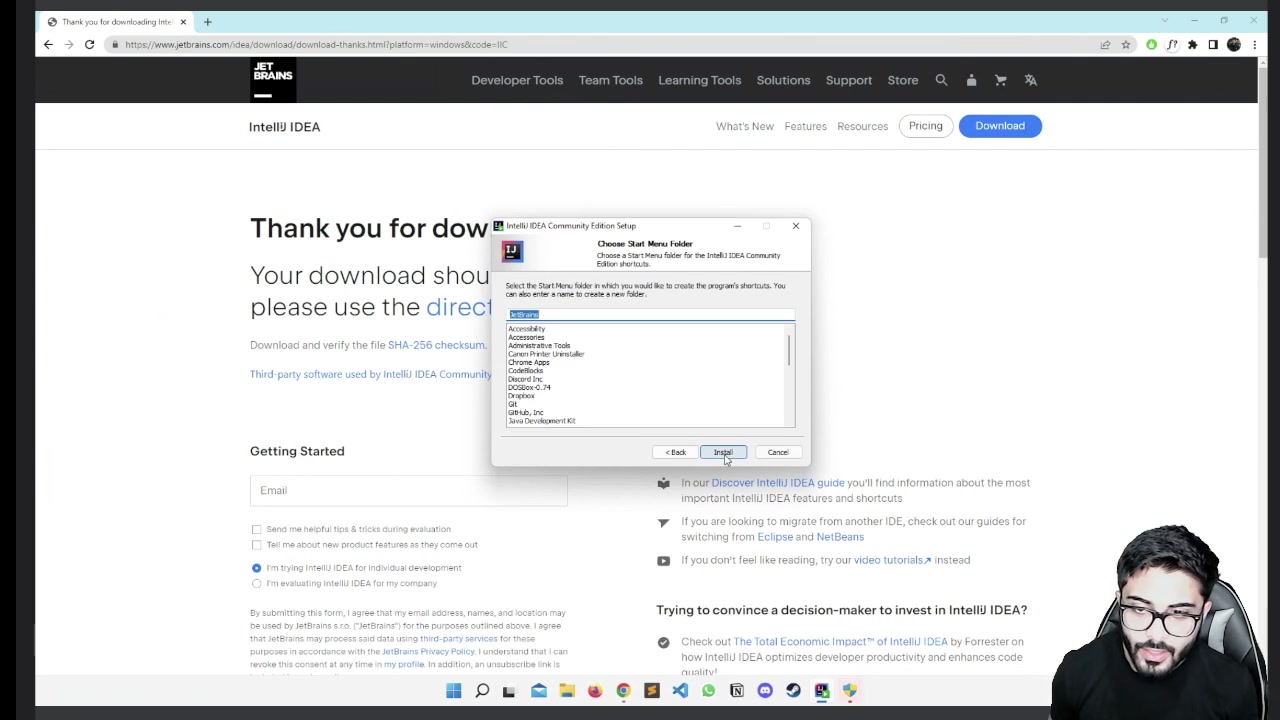Open the JetBrains Privacy Policy link

click(x=428, y=651)
